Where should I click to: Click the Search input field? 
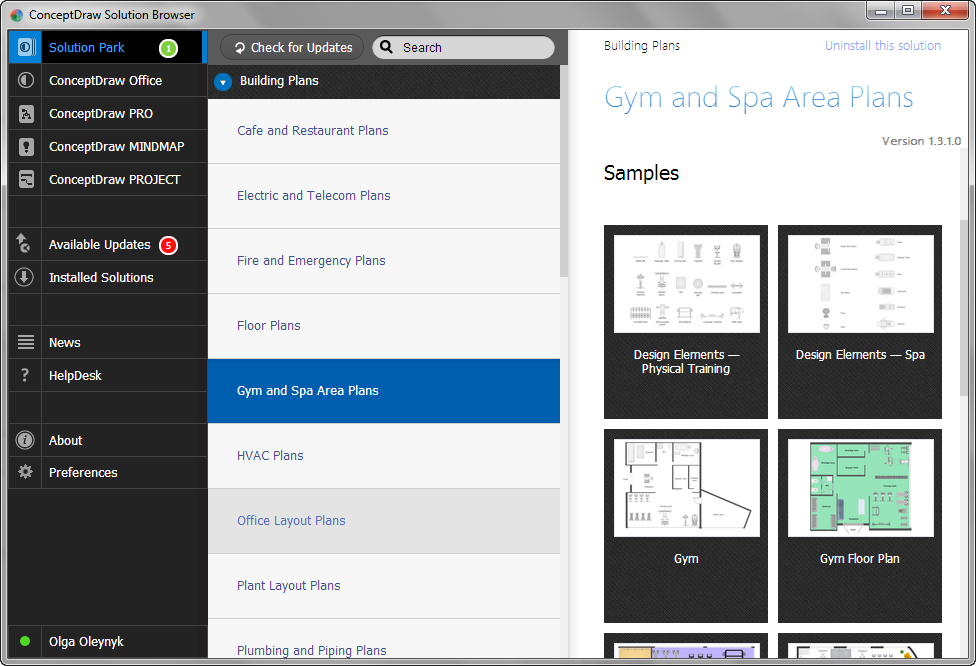[x=463, y=47]
